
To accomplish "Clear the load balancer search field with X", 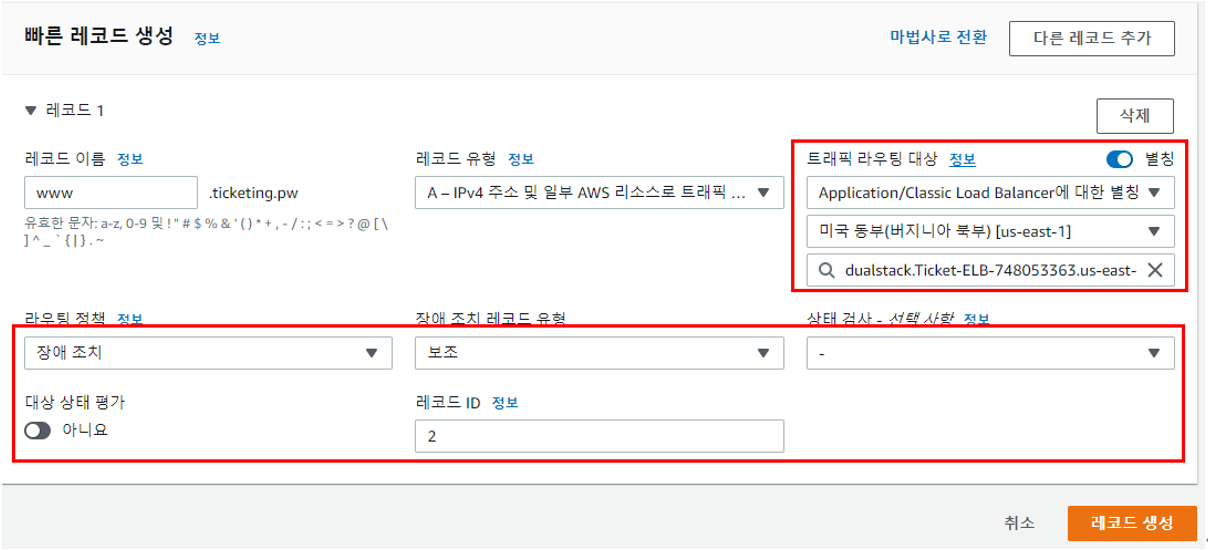I will pyautogui.click(x=1153, y=269).
